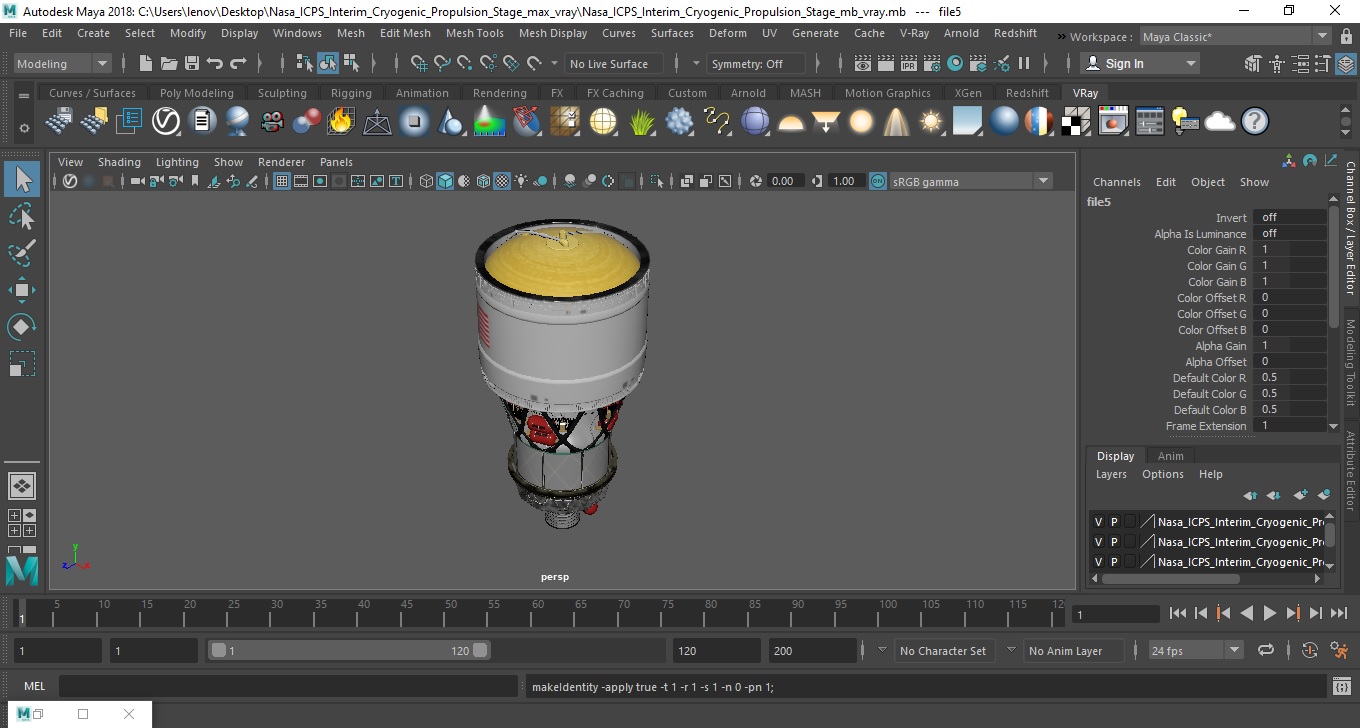Click the current frame input field
The image size is (1360, 728).
point(1116,614)
